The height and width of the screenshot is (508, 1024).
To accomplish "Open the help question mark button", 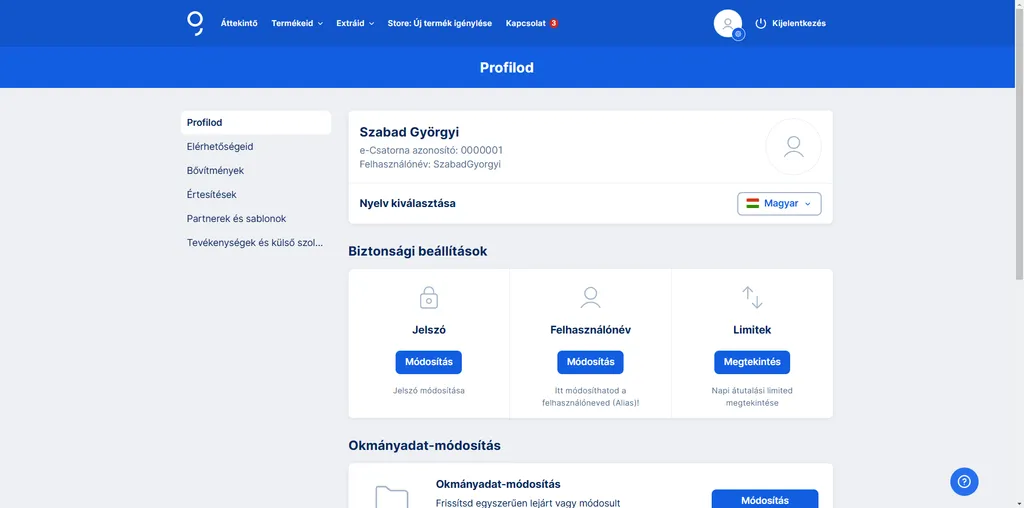I will pyautogui.click(x=964, y=481).
